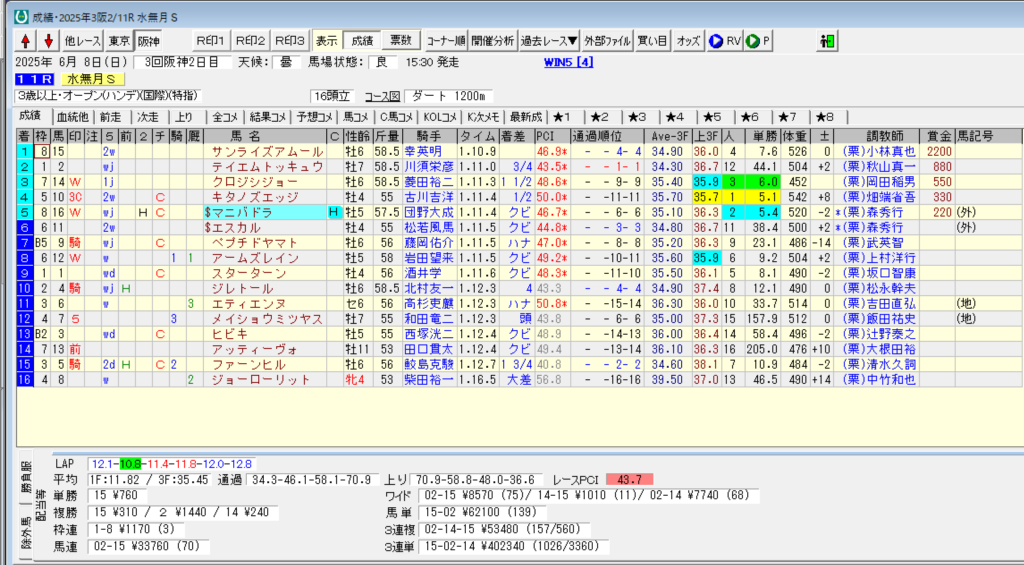The height and width of the screenshot is (565, 1024).
Task: Click the pink レースPCI value 43.7
Action: tap(629, 479)
